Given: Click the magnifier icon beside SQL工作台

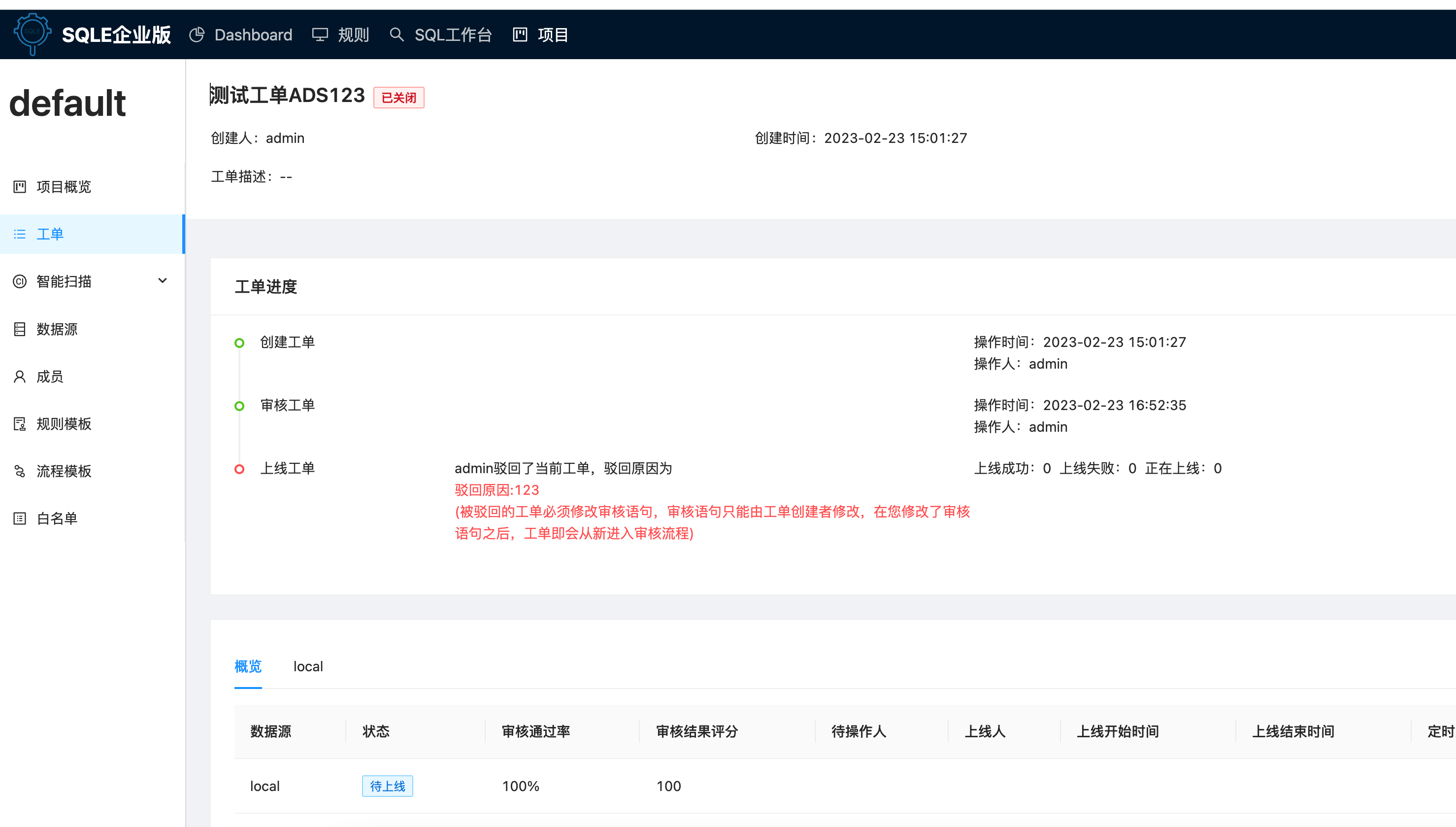Looking at the screenshot, I should tap(396, 34).
